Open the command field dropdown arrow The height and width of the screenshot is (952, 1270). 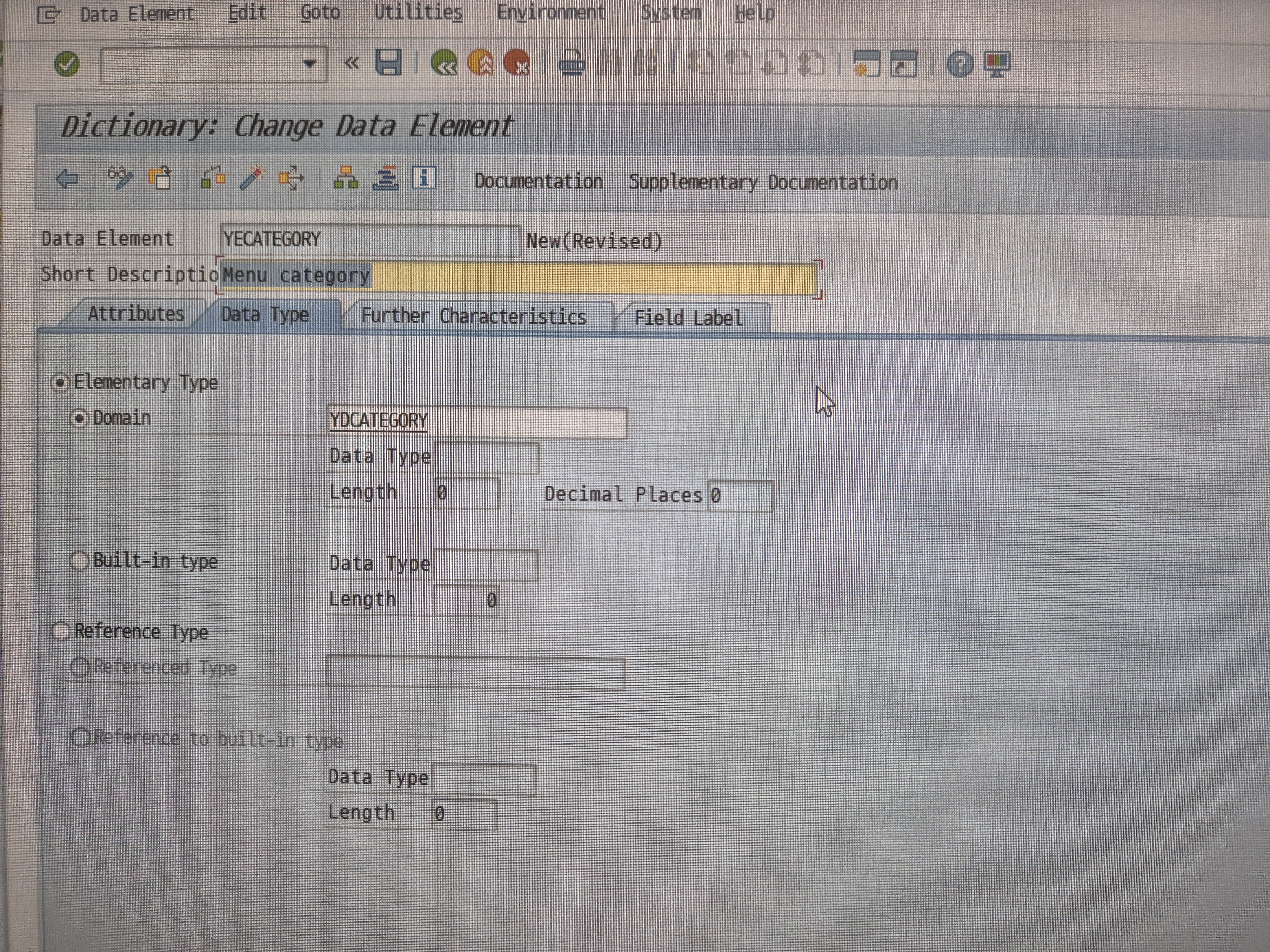pyautogui.click(x=310, y=64)
